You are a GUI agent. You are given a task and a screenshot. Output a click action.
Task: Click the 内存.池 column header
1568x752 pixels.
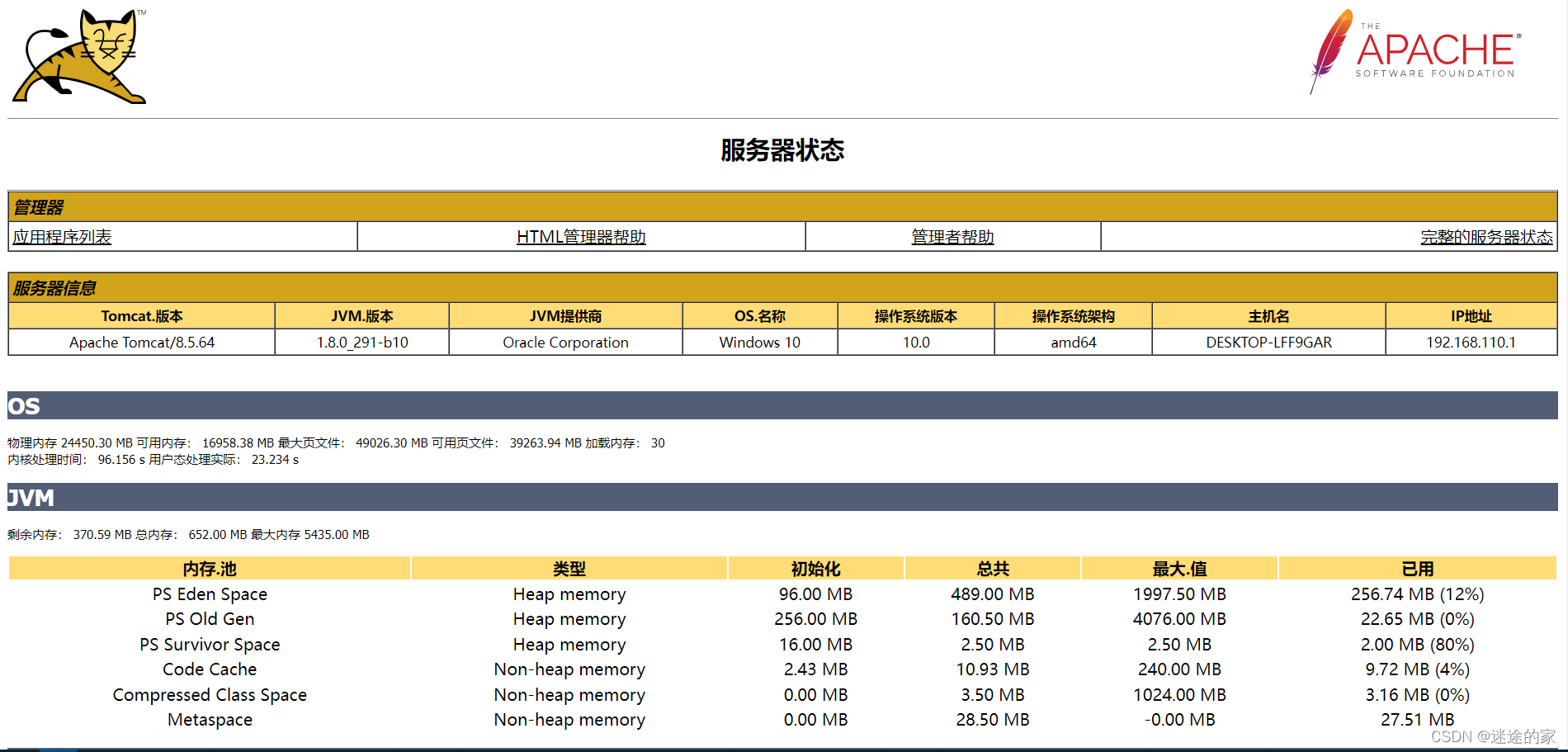tap(210, 569)
